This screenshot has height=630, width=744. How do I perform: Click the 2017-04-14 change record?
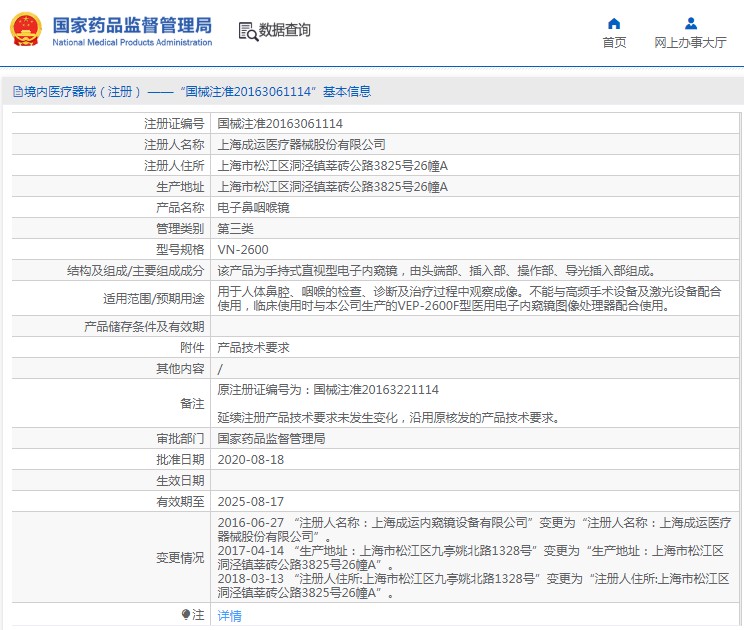tap(471, 557)
